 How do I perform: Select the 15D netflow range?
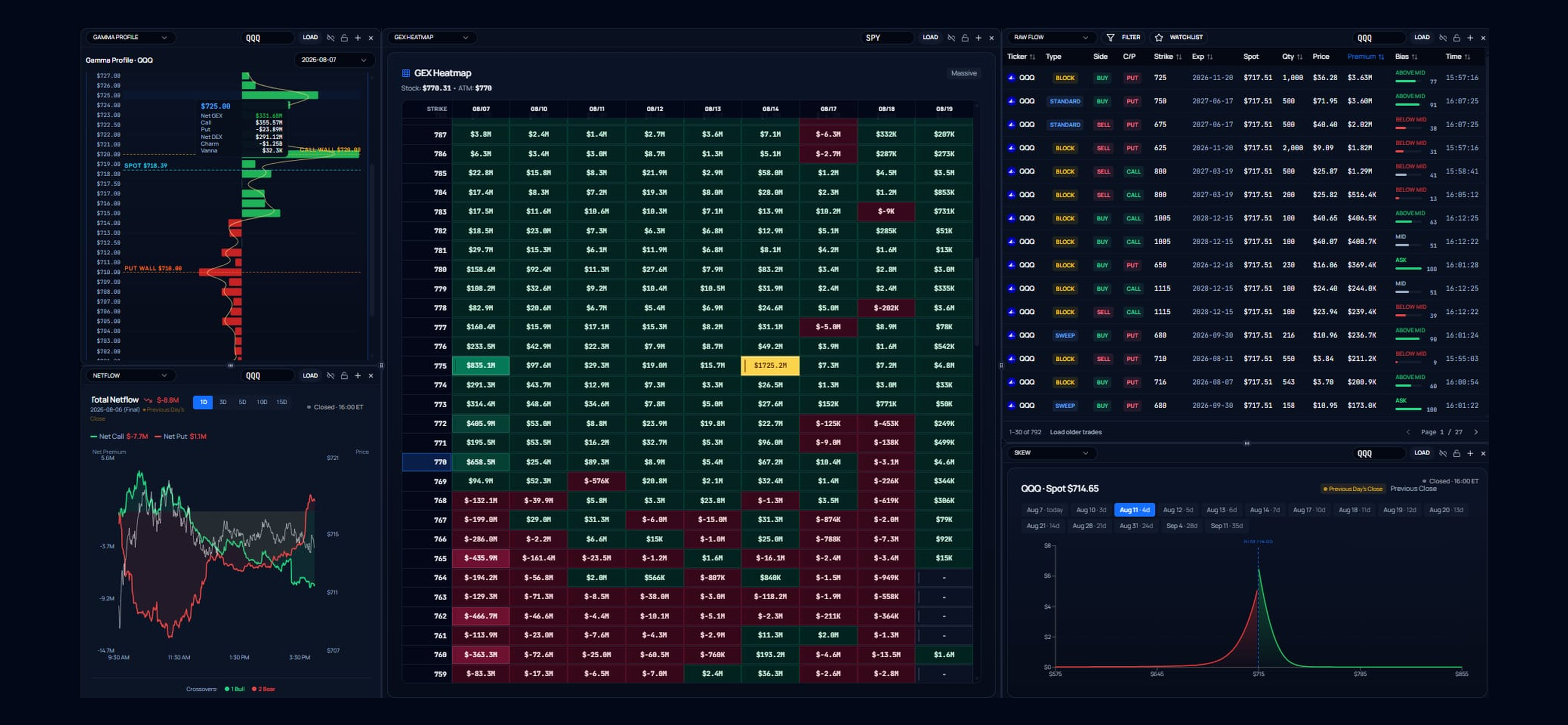[282, 403]
